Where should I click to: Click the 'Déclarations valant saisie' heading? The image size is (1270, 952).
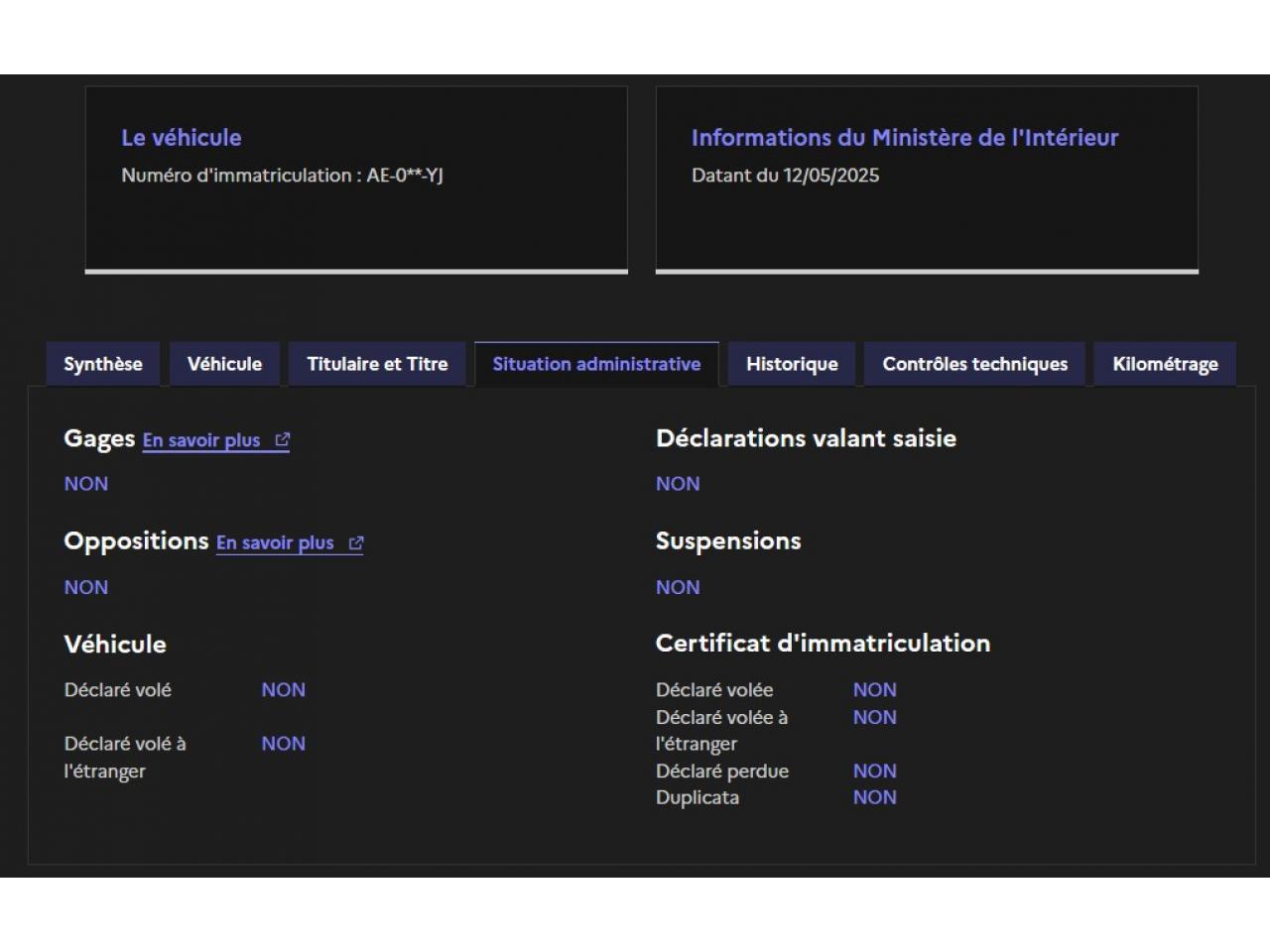[806, 438]
